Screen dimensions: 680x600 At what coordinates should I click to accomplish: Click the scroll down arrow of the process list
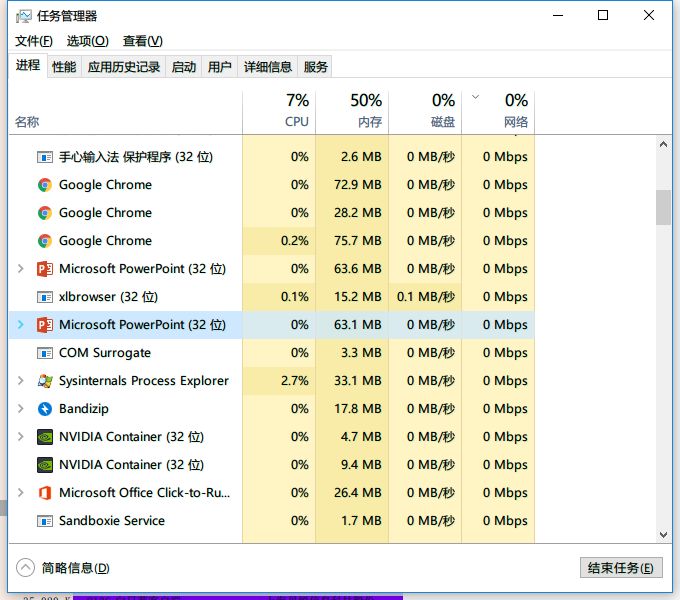click(x=663, y=535)
